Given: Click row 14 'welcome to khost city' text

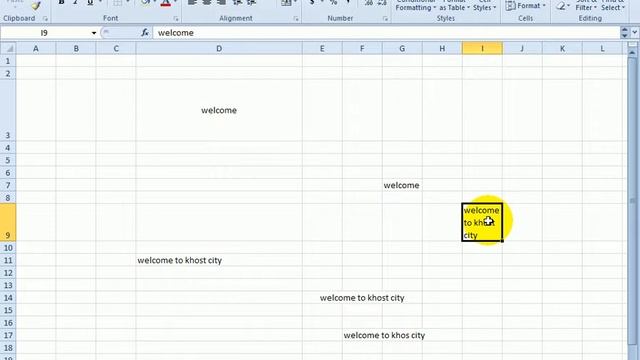Looking at the screenshot, I should click(362, 298).
